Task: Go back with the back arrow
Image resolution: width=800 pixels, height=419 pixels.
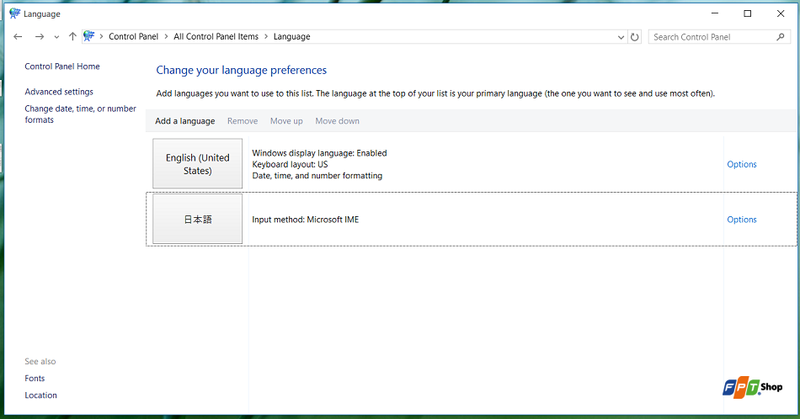Action: click(x=18, y=37)
